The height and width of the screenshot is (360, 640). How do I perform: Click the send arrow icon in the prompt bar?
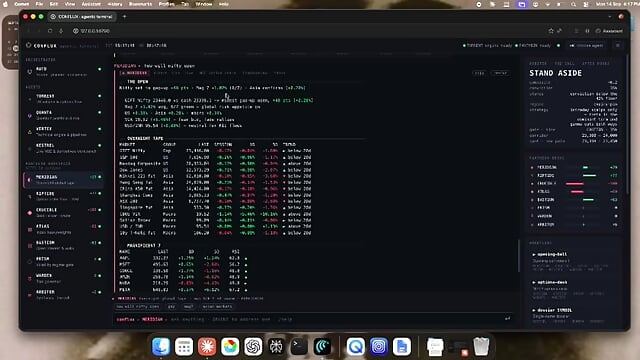pos(507,318)
